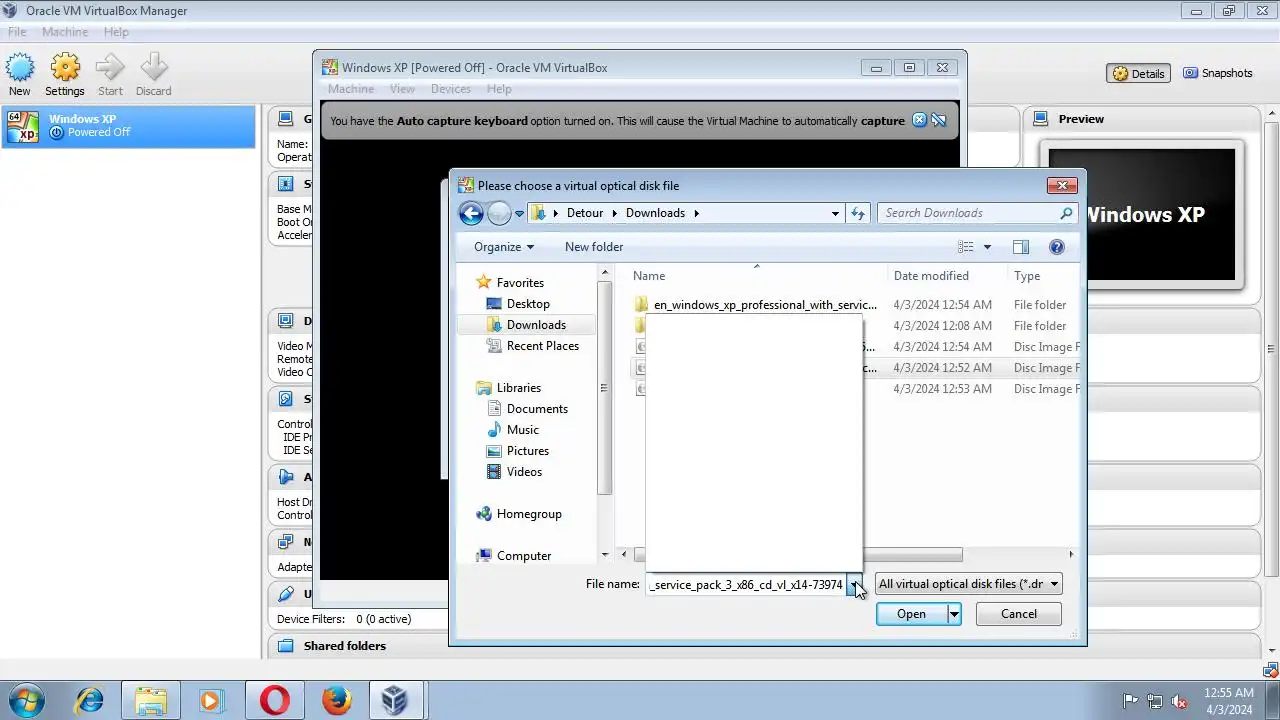The height and width of the screenshot is (720, 1280).
Task: Open file dialog Help question mark
Action: click(1057, 247)
